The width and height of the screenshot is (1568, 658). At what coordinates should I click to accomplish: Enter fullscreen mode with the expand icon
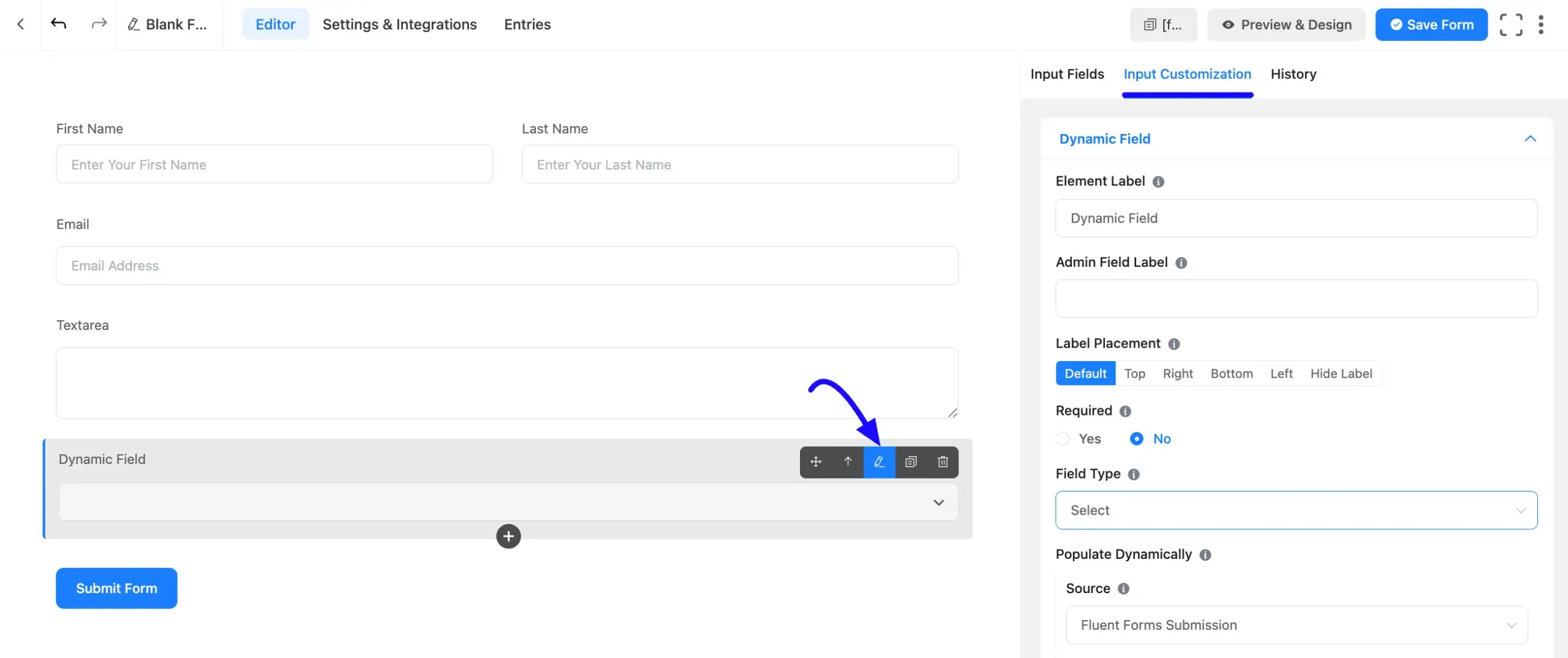point(1512,24)
